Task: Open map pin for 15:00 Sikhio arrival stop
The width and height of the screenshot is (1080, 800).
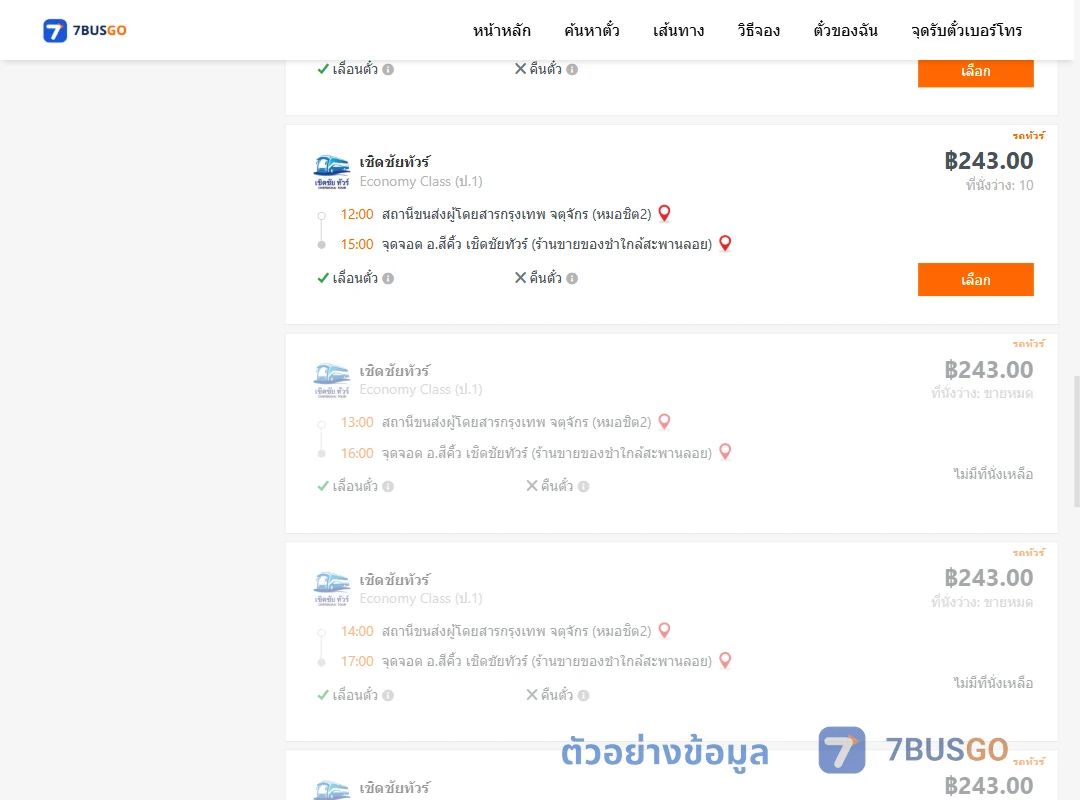Action: coord(725,243)
